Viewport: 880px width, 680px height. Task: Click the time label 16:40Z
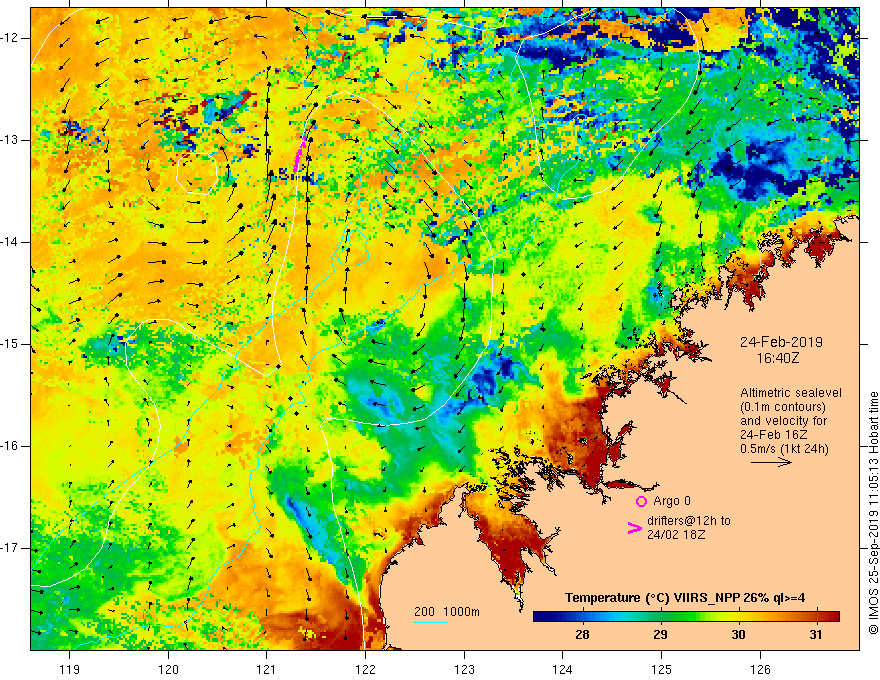click(777, 358)
